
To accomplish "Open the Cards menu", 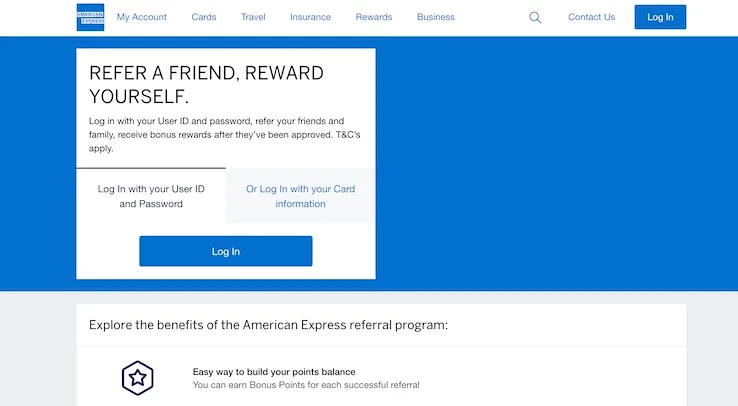I will pos(204,17).
